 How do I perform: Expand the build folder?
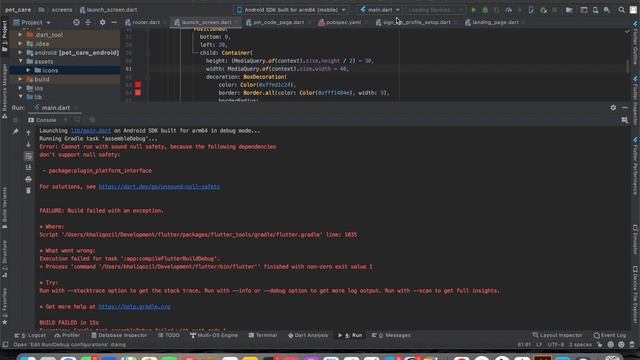point(20,79)
